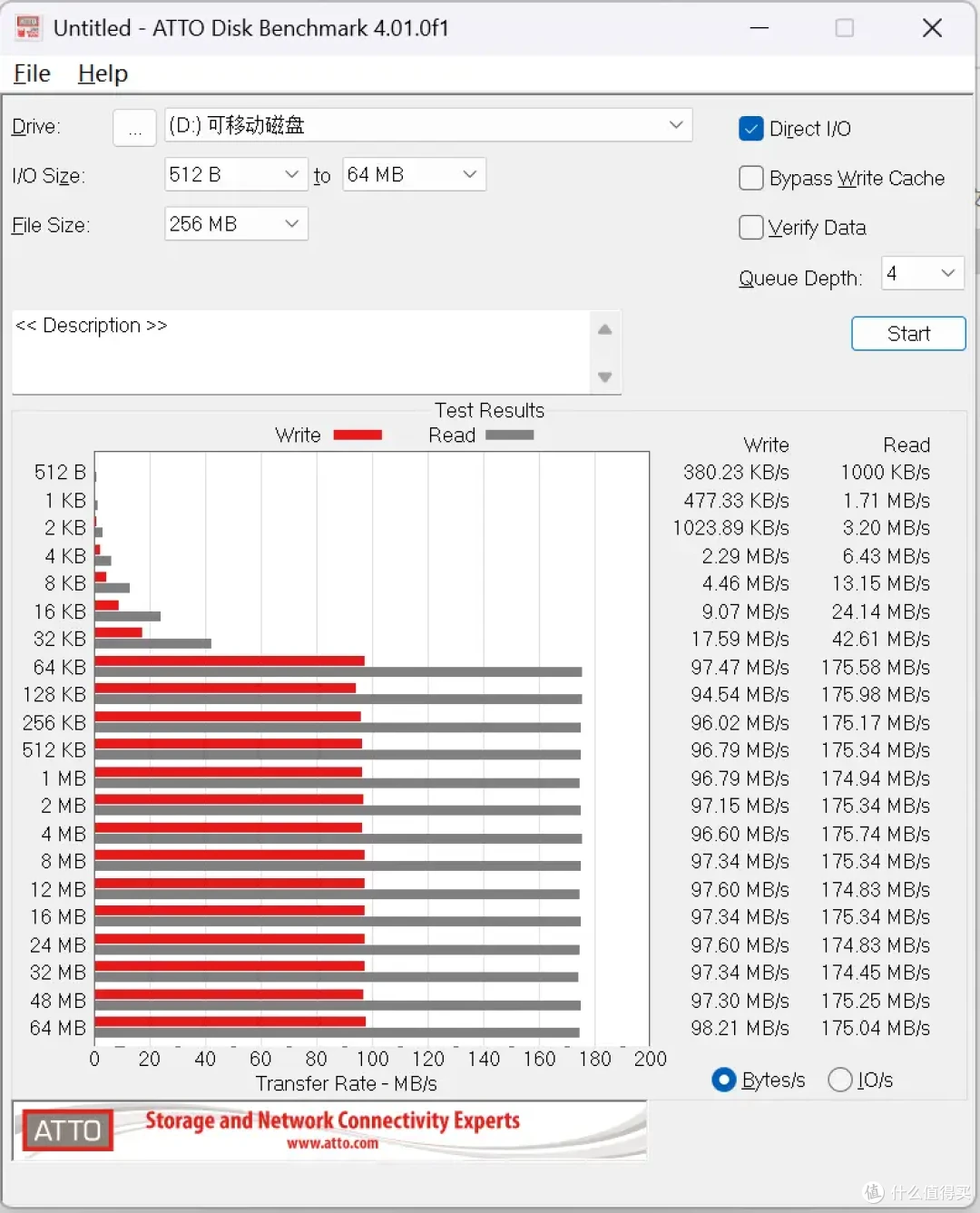Screen dimensions: 980x1213
Task: Click the 64 MB gray read bar
Action: pos(337,1032)
